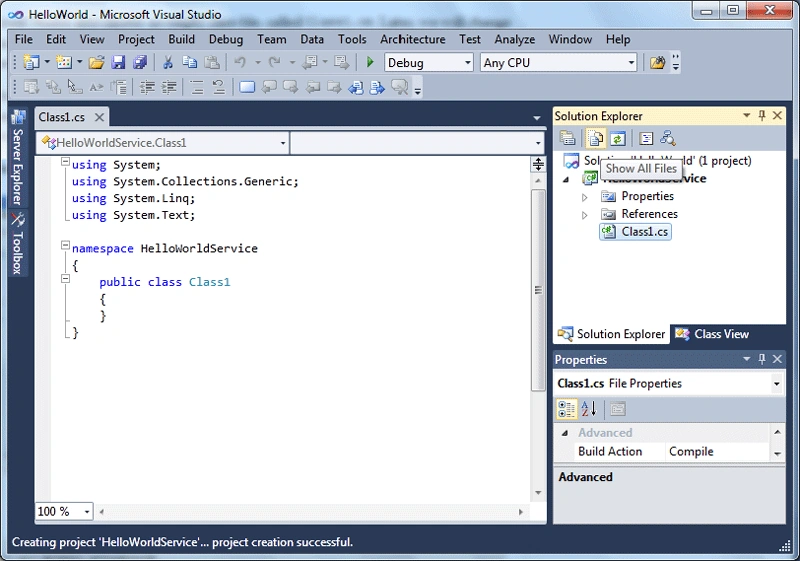Click the Cut scissors icon
This screenshot has width=800, height=561.
167,62
